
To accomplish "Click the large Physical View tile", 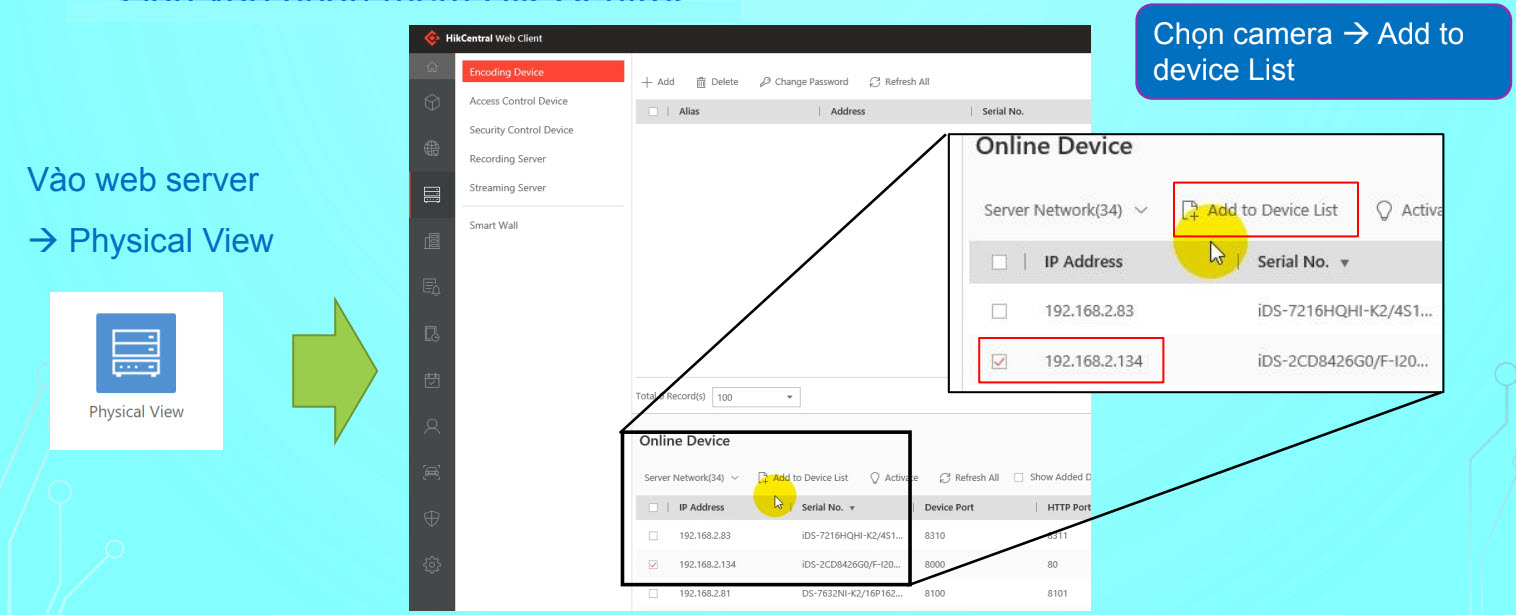I will pos(136,369).
